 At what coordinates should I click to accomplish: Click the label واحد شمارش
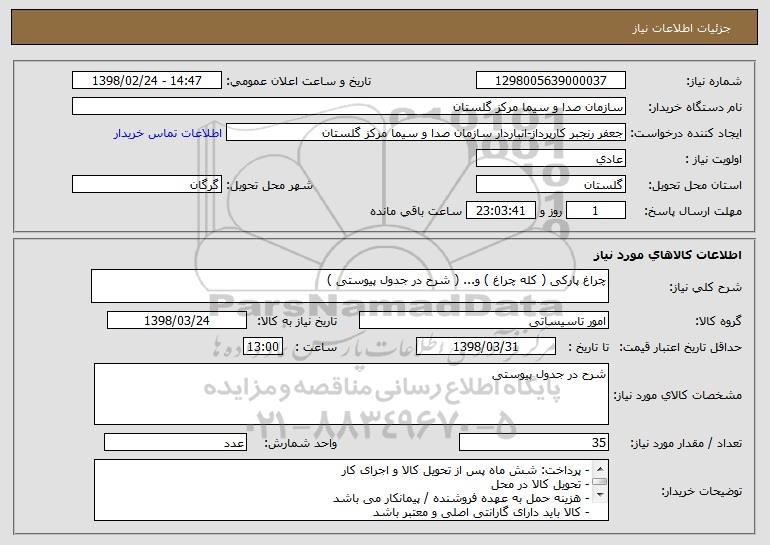[301, 443]
